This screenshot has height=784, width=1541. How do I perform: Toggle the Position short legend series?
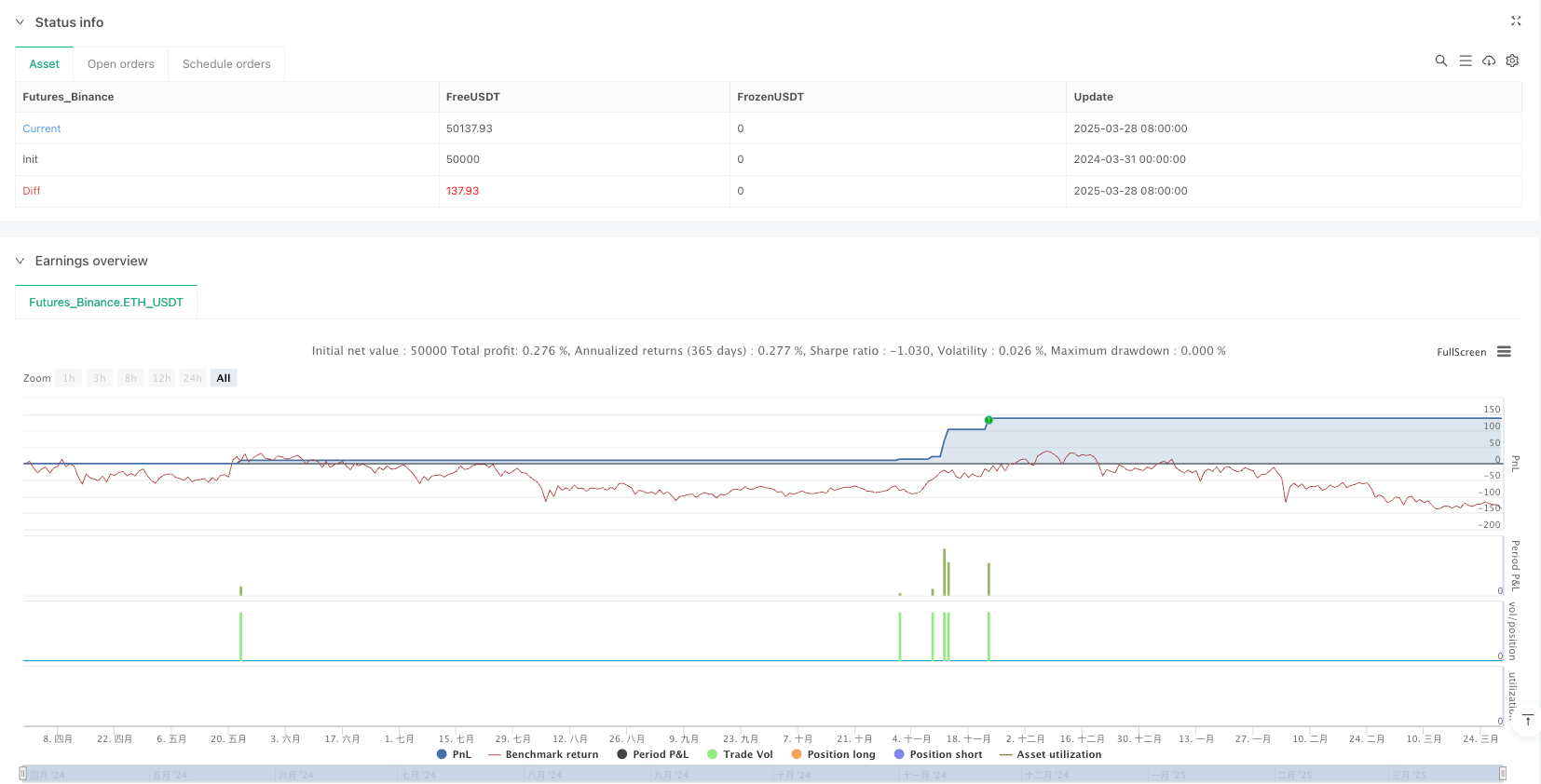click(938, 754)
